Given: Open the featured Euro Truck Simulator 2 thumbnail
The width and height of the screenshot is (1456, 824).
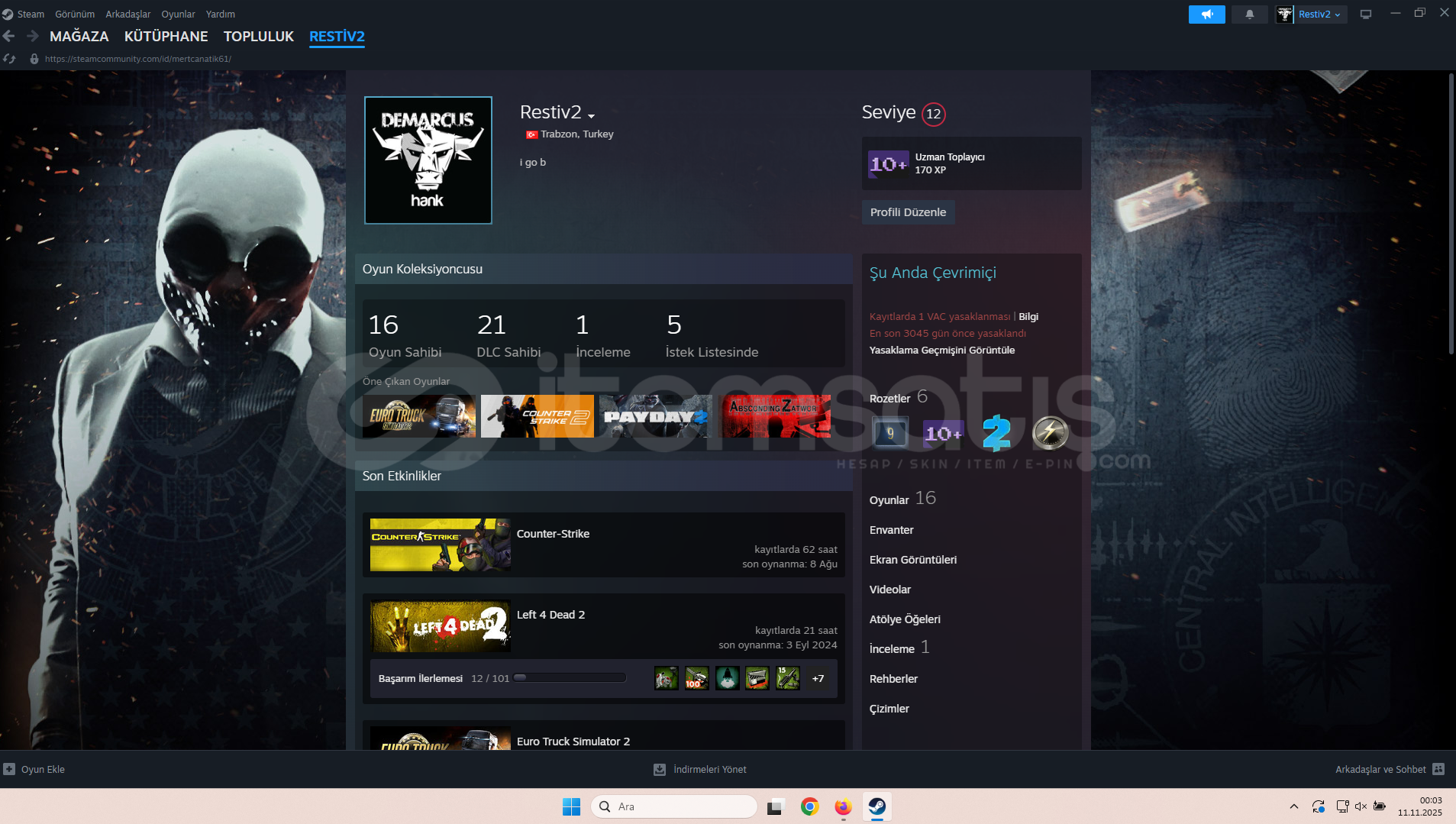Looking at the screenshot, I should [x=419, y=416].
